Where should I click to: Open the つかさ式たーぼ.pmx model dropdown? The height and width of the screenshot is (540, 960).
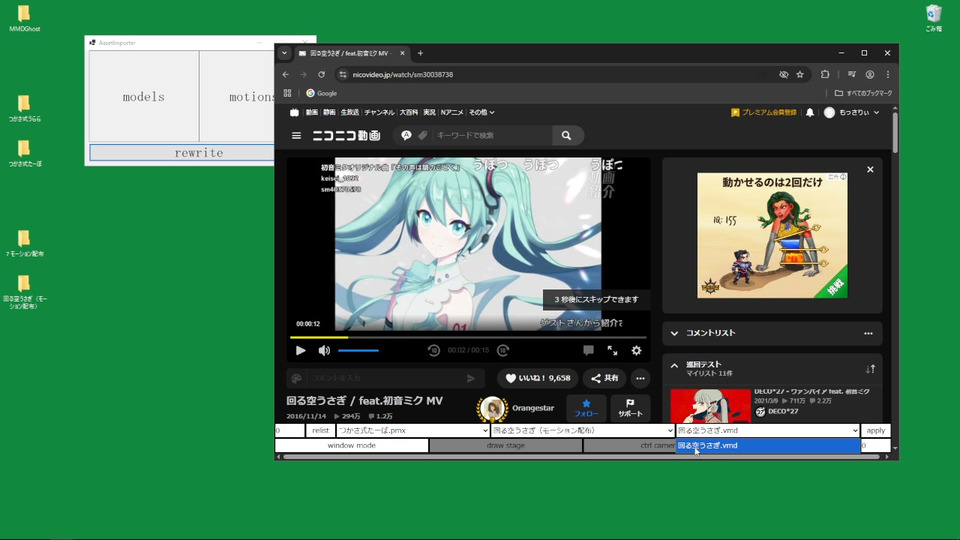[413, 430]
